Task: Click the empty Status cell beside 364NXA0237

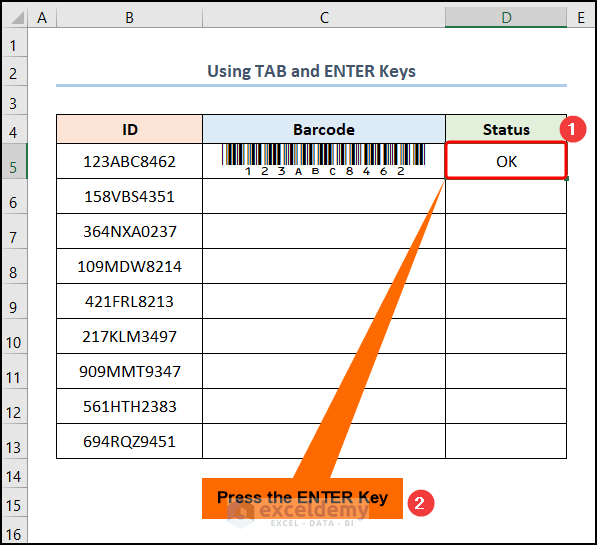Action: [x=506, y=231]
